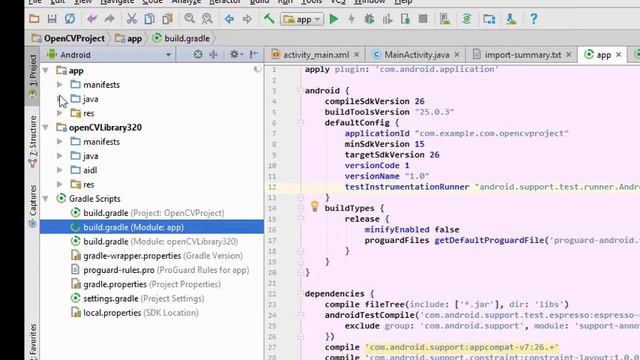
Task: Open the AVD Manager icon
Action: (x=445, y=19)
